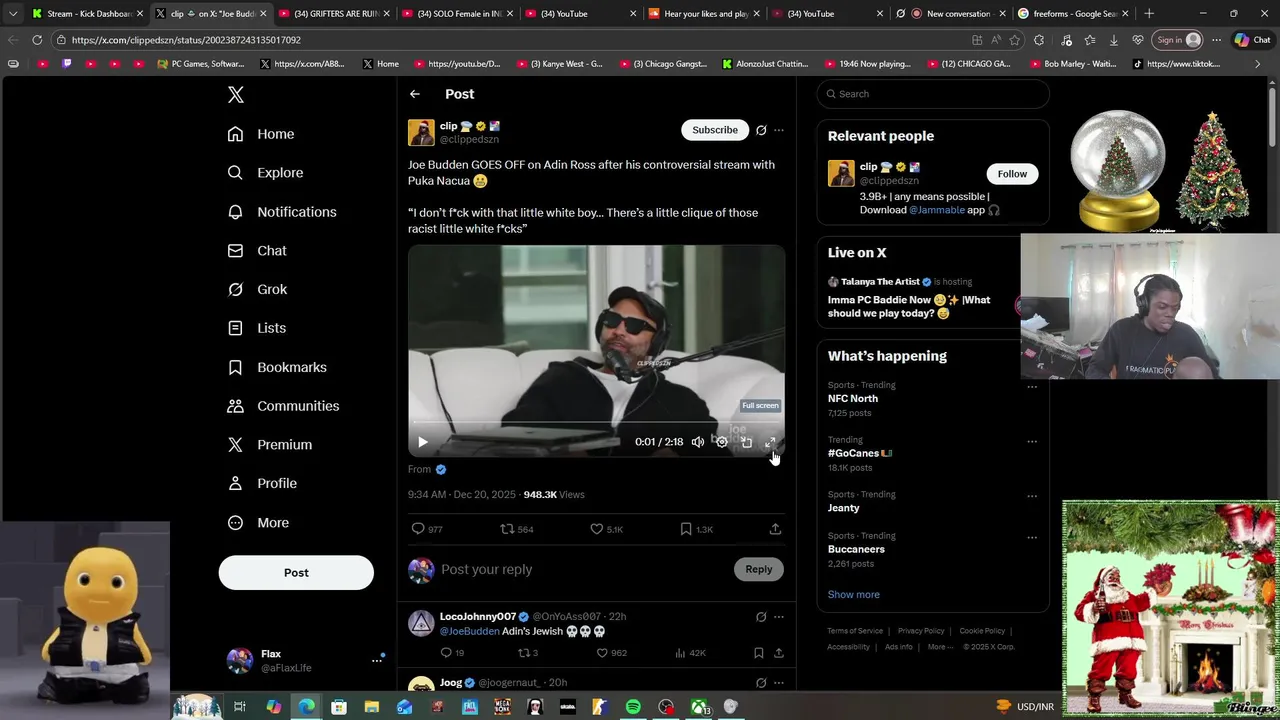Image resolution: width=1280 pixels, height=720 pixels.
Task: Play the Joe Budden video
Action: point(423,442)
